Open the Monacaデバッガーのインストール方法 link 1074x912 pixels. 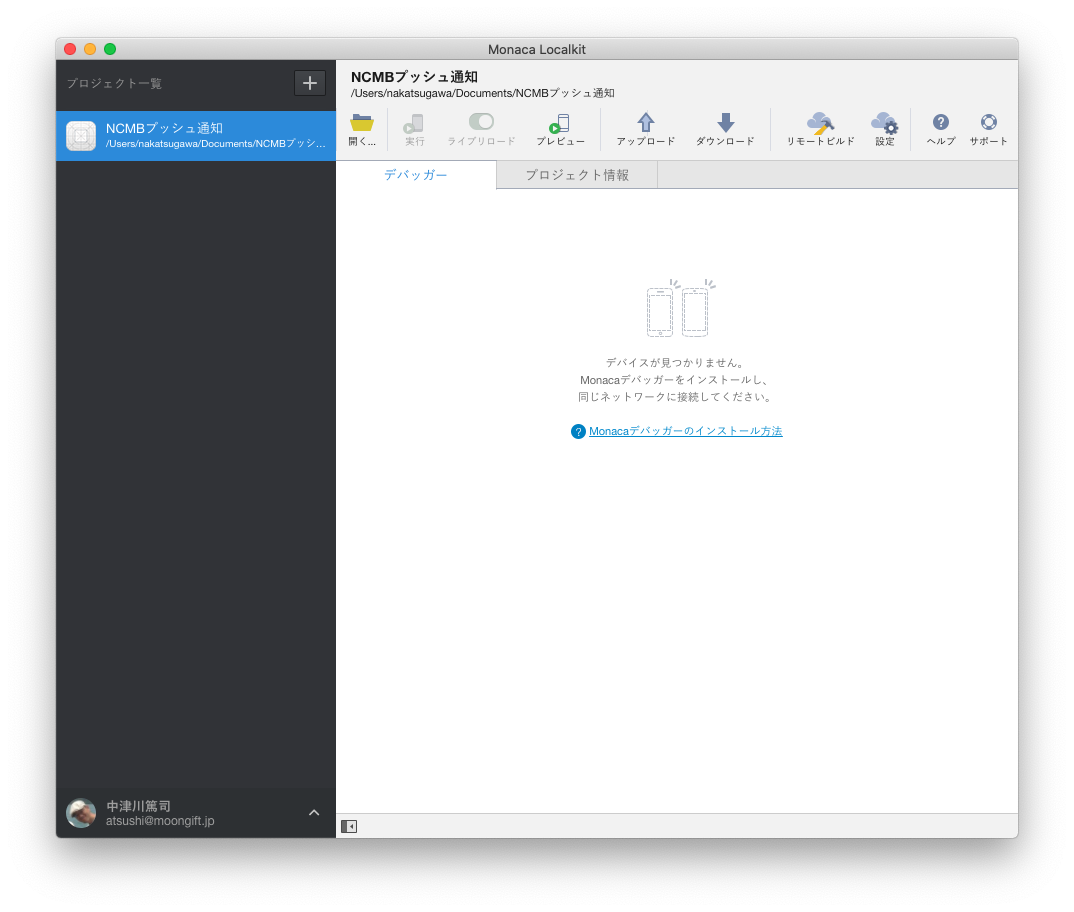(x=686, y=431)
